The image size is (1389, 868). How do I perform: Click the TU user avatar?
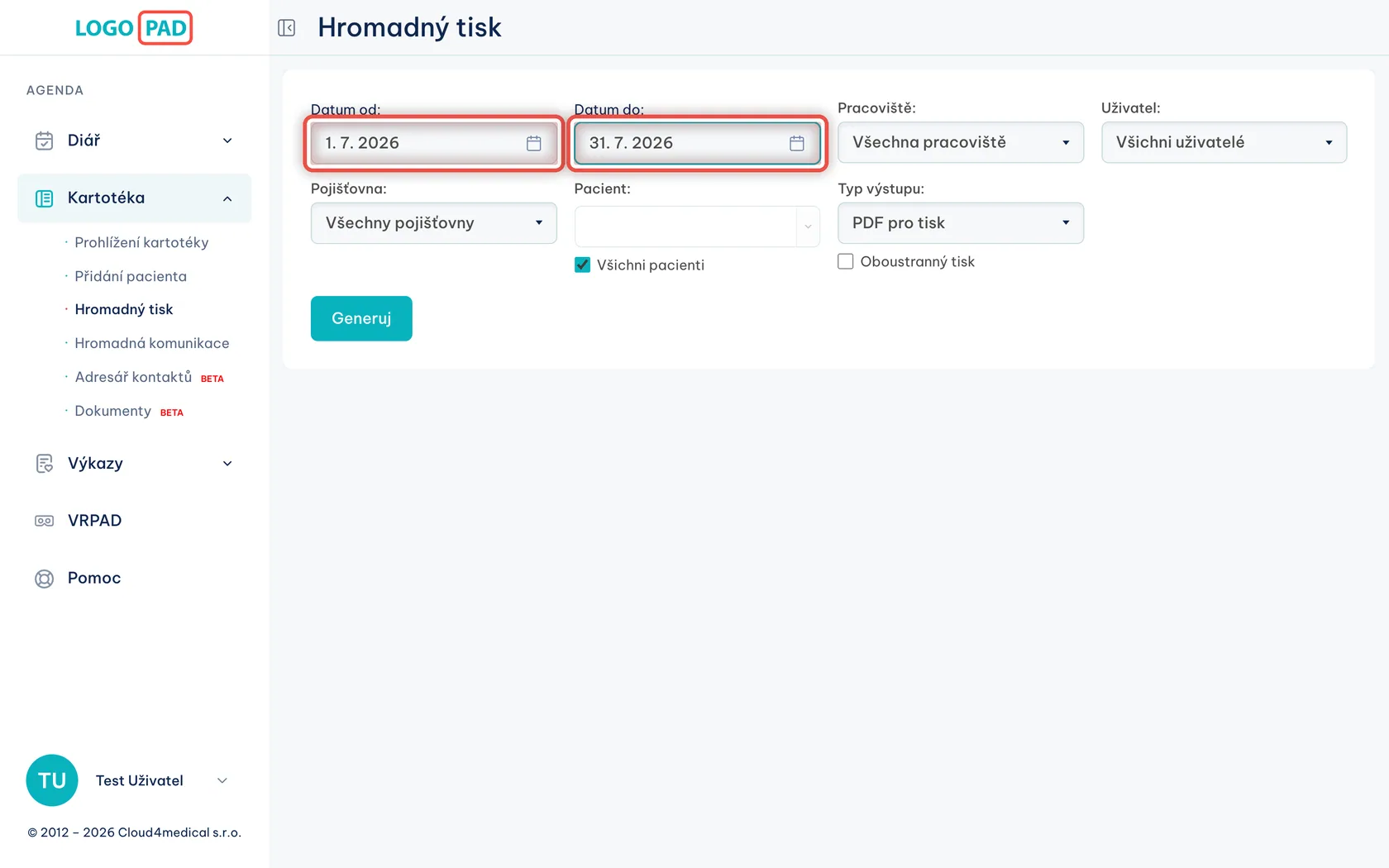point(52,780)
